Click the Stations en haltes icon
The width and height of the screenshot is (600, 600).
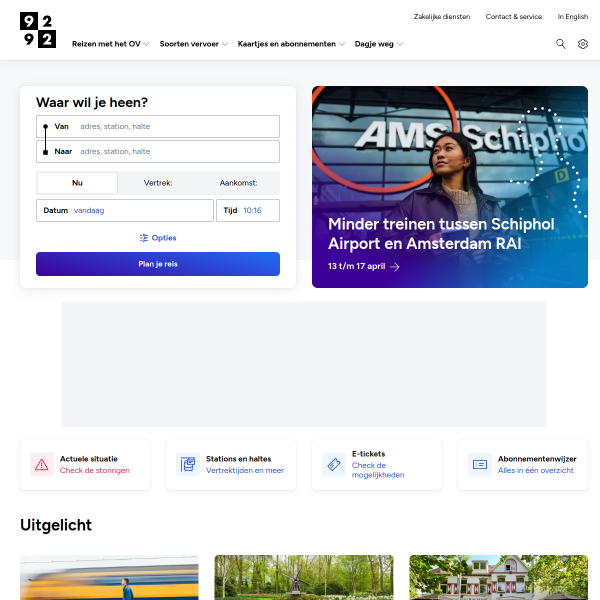pyautogui.click(x=188, y=464)
